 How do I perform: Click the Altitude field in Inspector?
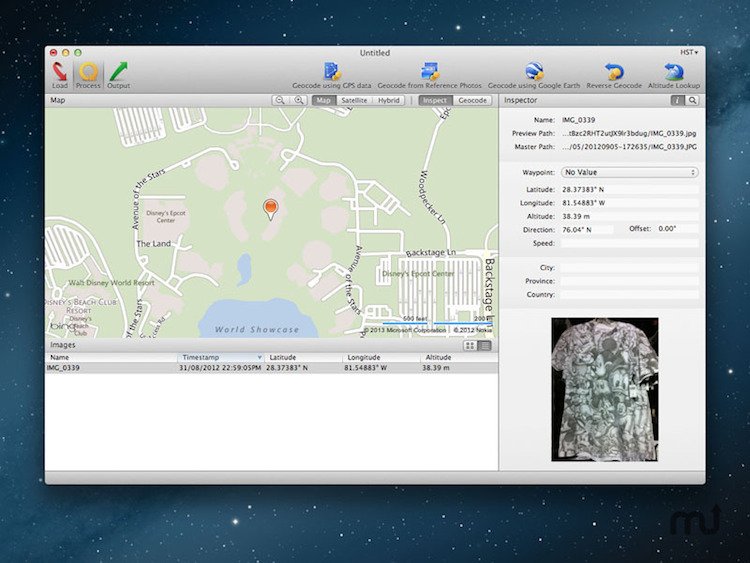tap(629, 216)
